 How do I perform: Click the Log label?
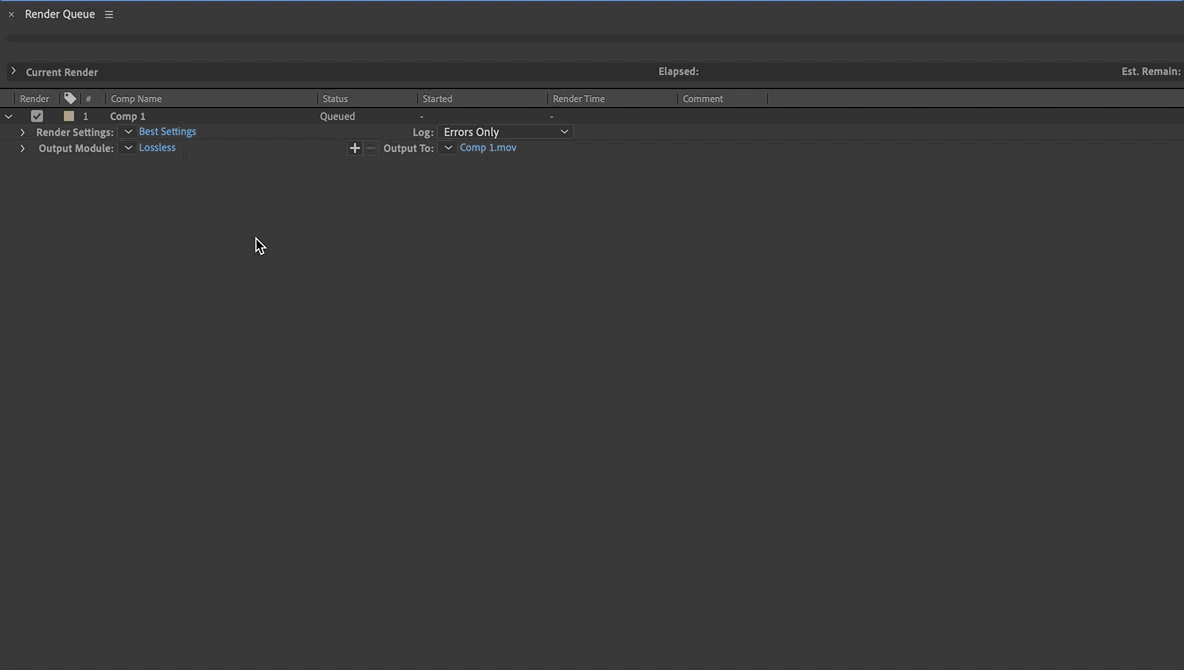423,132
